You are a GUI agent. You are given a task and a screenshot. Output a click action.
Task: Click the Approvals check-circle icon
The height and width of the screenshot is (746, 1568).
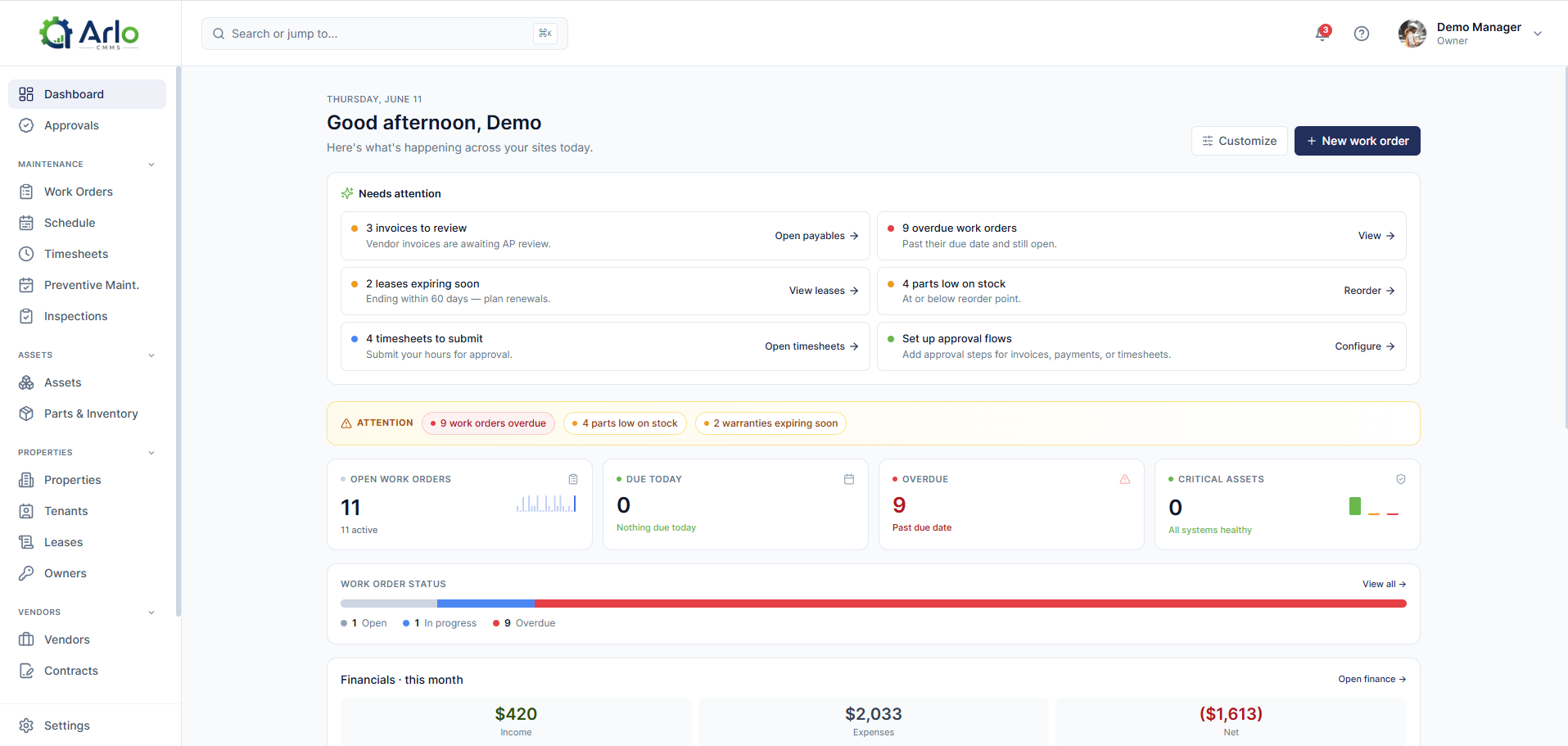[x=26, y=125]
